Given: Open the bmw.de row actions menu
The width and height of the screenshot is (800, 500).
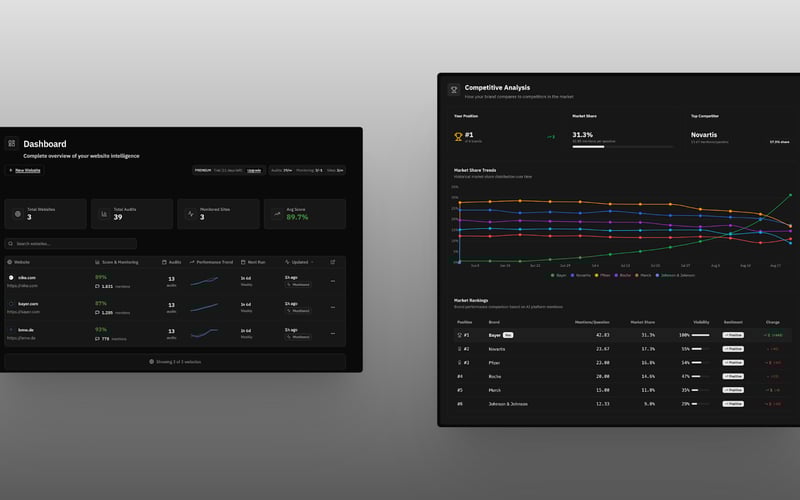Looking at the screenshot, I should pos(333,333).
